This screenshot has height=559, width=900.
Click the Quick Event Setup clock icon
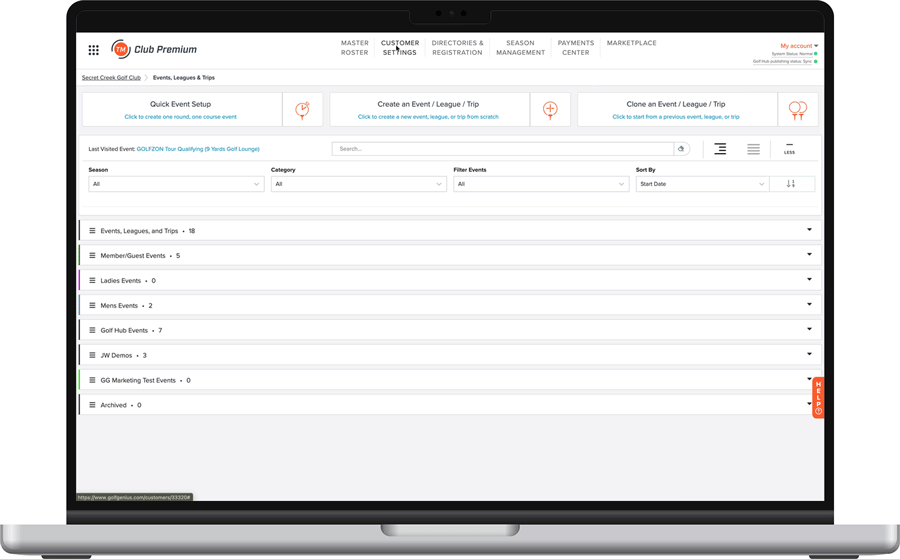tap(302, 110)
